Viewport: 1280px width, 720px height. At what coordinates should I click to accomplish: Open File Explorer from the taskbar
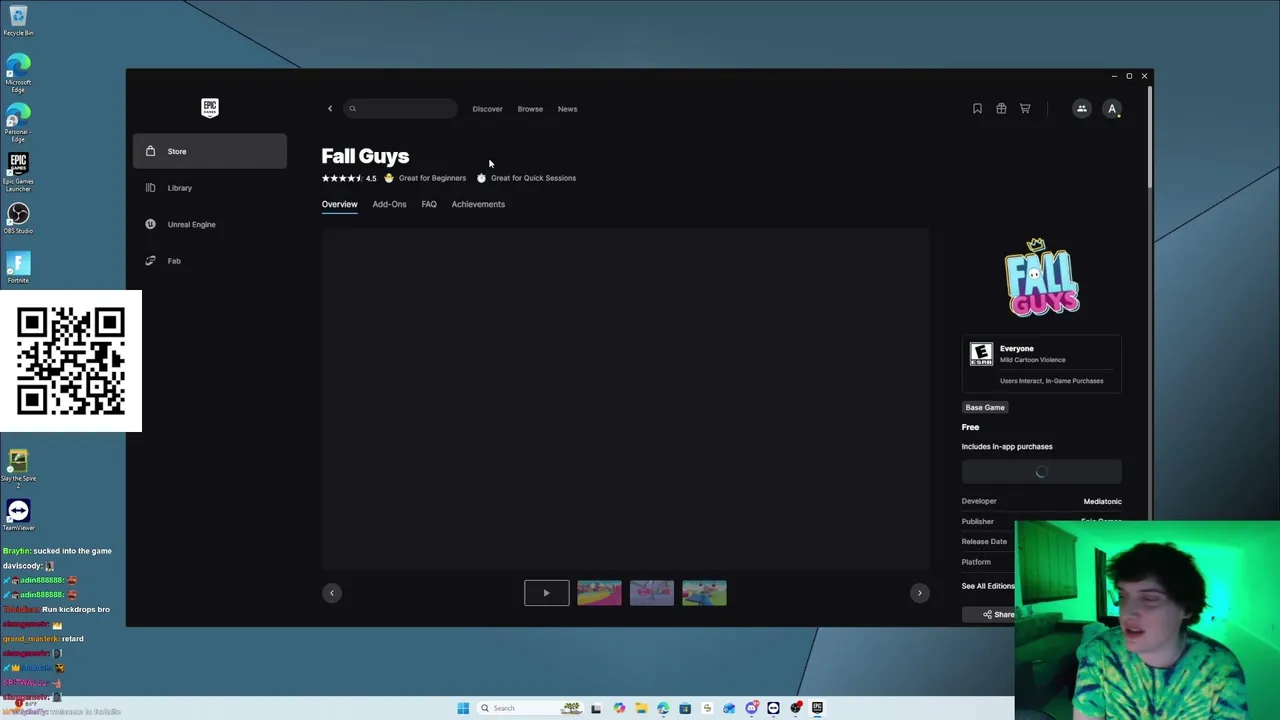pos(641,708)
